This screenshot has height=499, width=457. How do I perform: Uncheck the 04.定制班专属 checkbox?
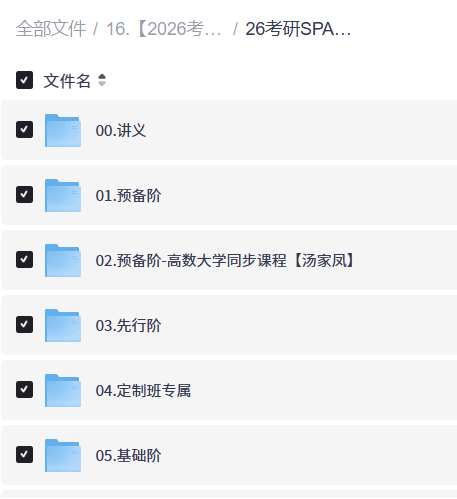click(x=24, y=389)
